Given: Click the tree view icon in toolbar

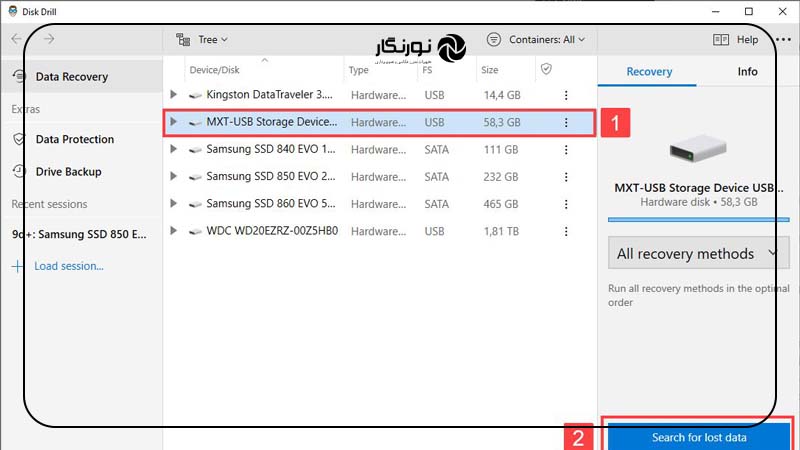Looking at the screenshot, I should click(x=183, y=39).
